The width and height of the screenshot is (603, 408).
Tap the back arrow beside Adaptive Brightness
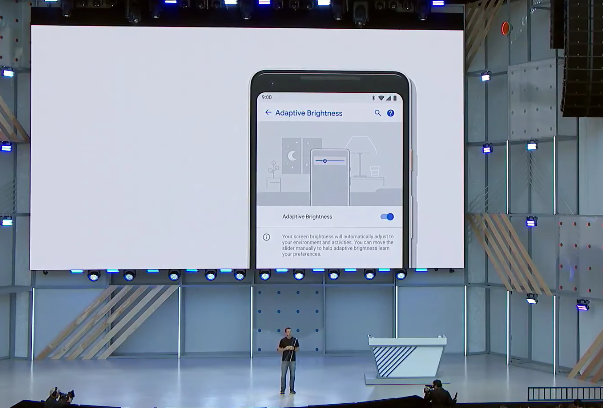(268, 113)
